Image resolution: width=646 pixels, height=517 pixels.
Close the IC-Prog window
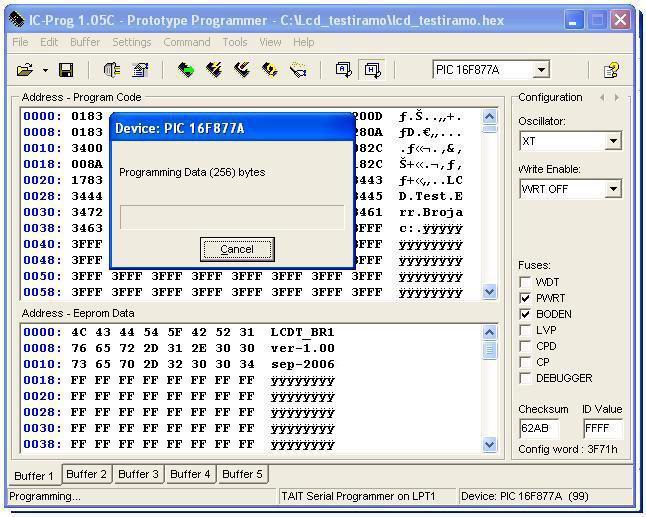pyautogui.click(x=620, y=20)
